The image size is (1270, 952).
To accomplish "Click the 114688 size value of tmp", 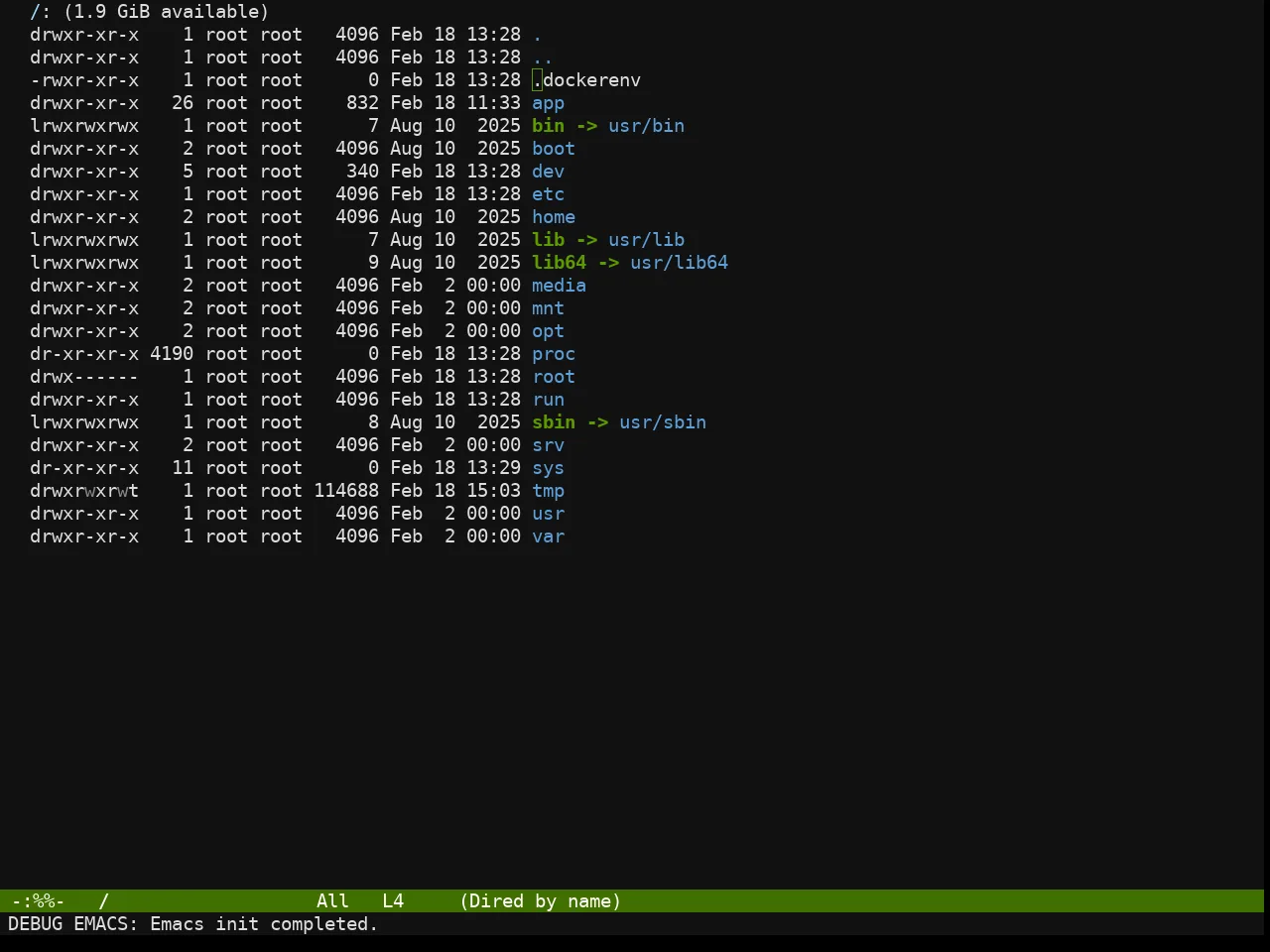I will [x=346, y=491].
